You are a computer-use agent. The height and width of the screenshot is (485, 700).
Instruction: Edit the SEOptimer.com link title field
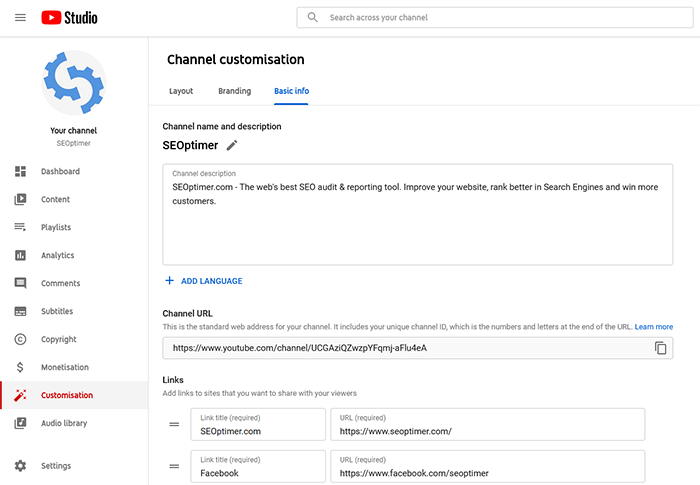tap(258, 424)
